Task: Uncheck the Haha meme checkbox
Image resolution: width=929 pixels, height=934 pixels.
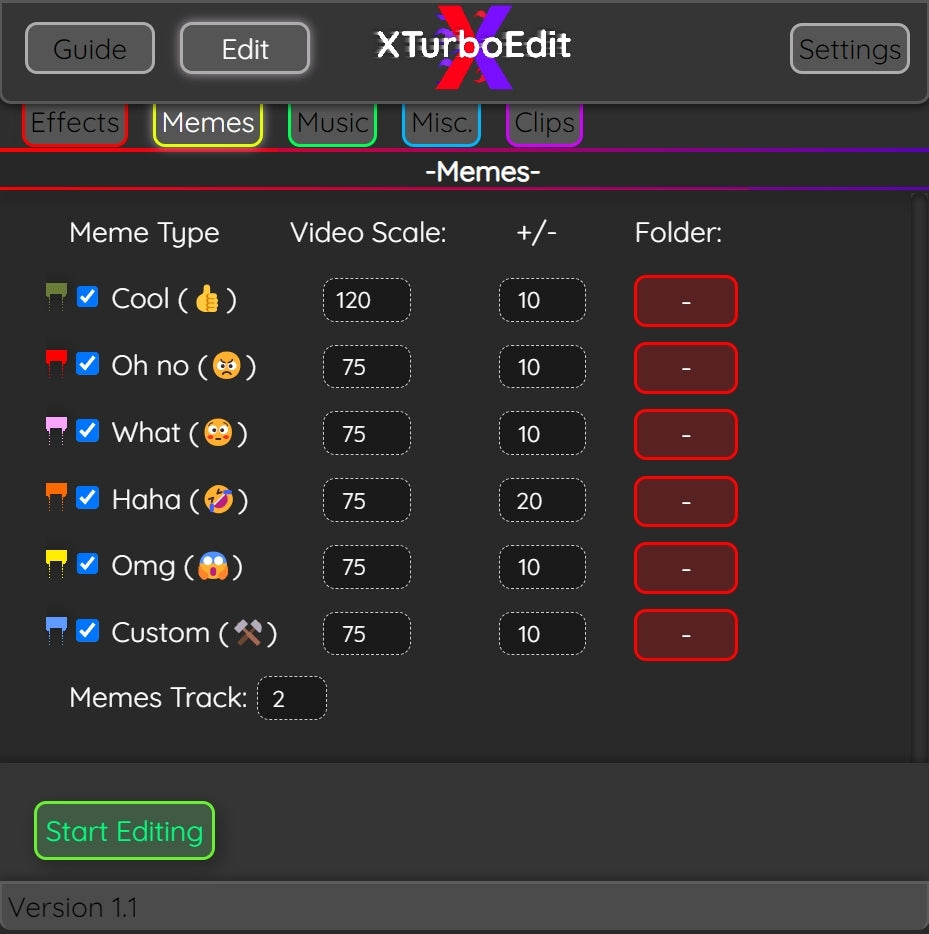Action: [88, 497]
